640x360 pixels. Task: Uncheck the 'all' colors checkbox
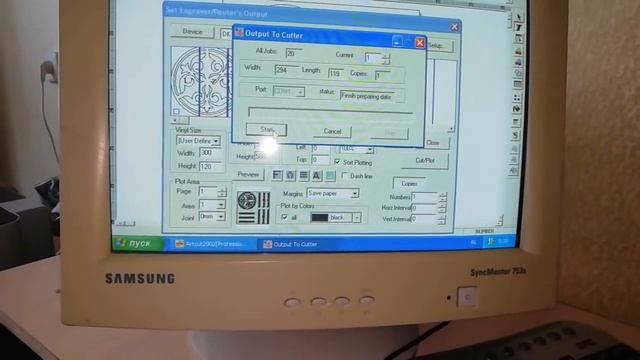[x=285, y=217]
